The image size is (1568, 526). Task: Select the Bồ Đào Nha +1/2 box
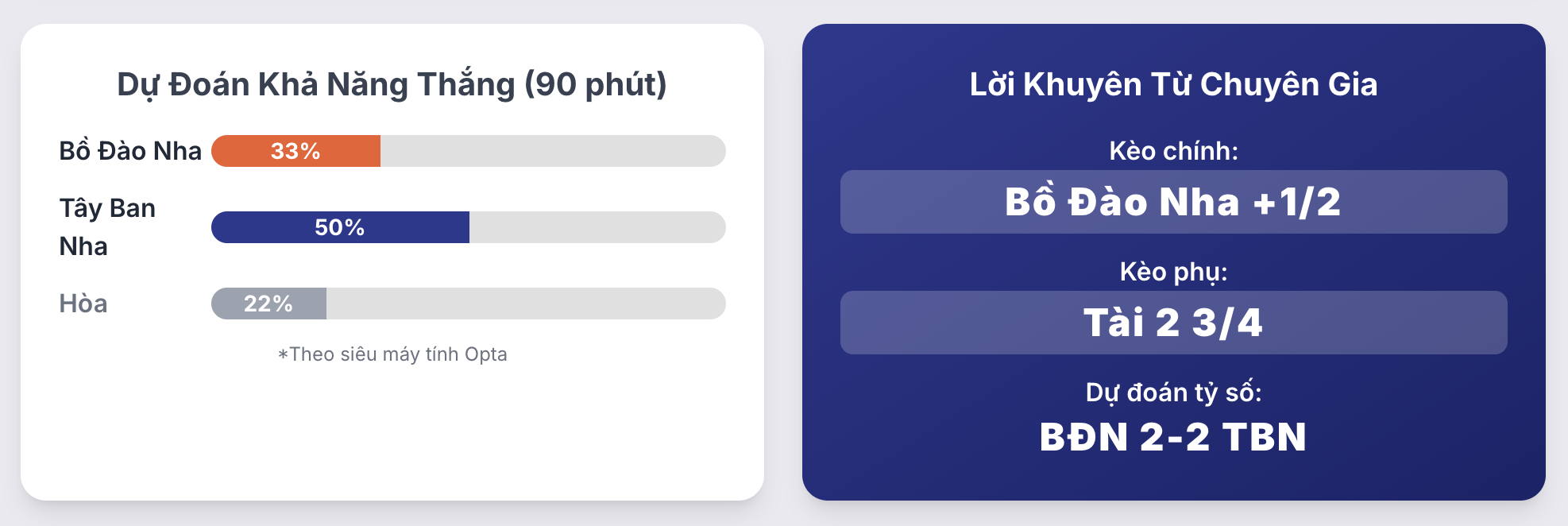(1173, 202)
